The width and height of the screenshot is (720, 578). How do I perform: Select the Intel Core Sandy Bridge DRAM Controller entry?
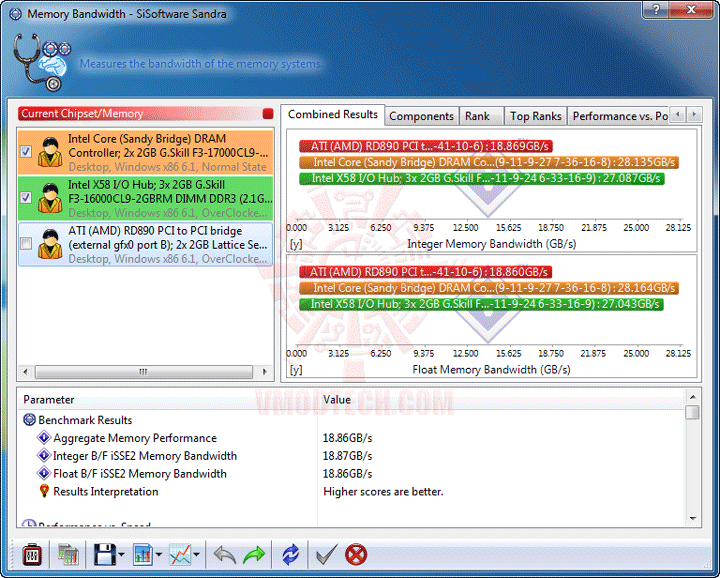tap(146, 152)
